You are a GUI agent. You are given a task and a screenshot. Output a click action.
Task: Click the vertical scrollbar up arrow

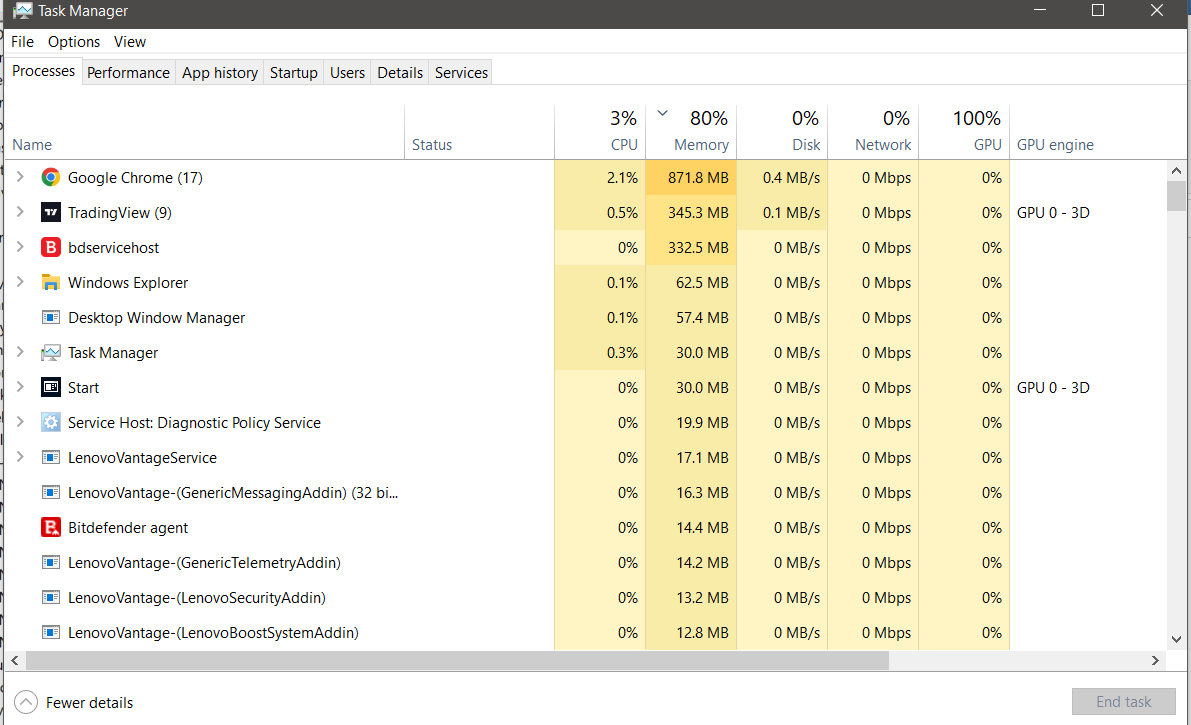pos(1176,171)
